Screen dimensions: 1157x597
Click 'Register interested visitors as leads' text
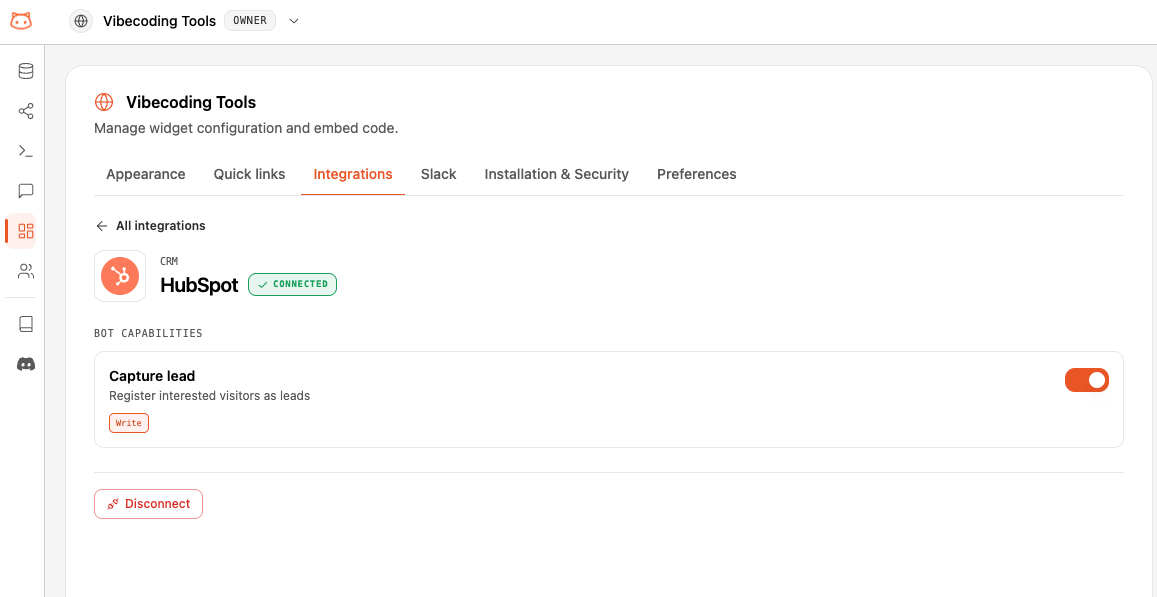tap(210, 396)
